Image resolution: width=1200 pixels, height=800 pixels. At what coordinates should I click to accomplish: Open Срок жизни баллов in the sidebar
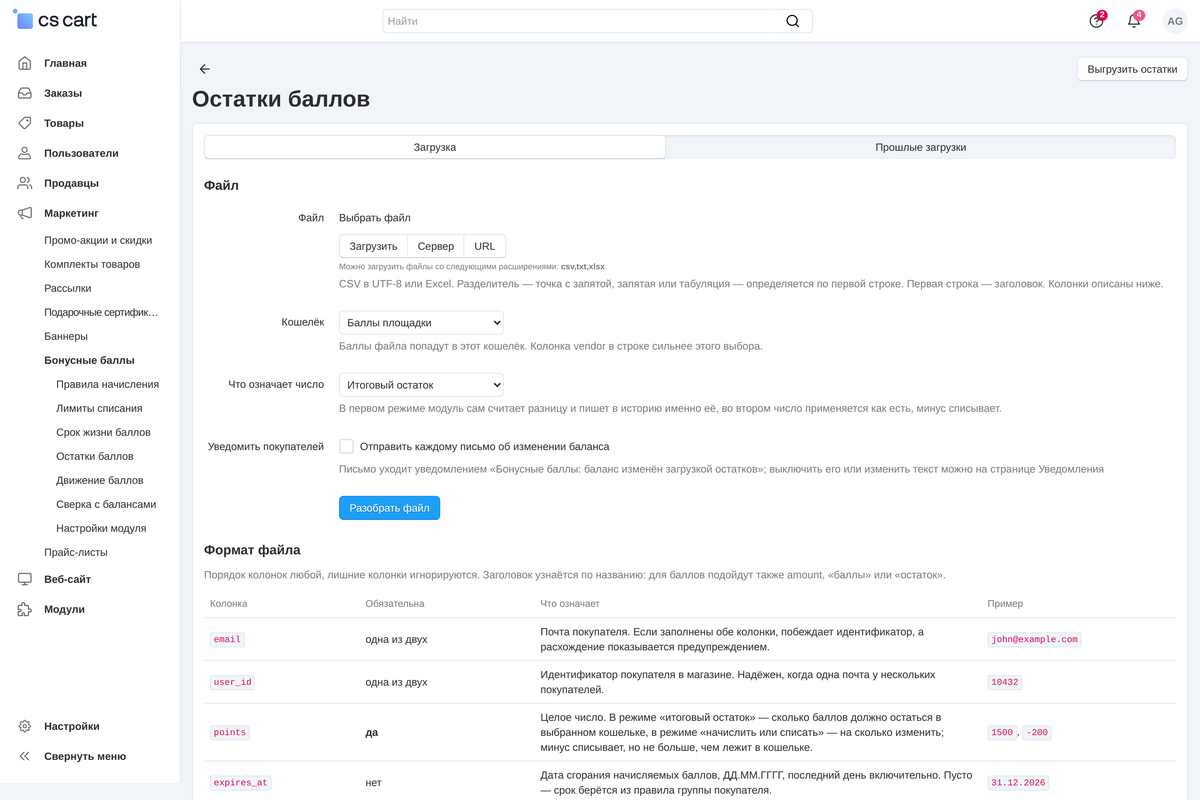pos(103,432)
